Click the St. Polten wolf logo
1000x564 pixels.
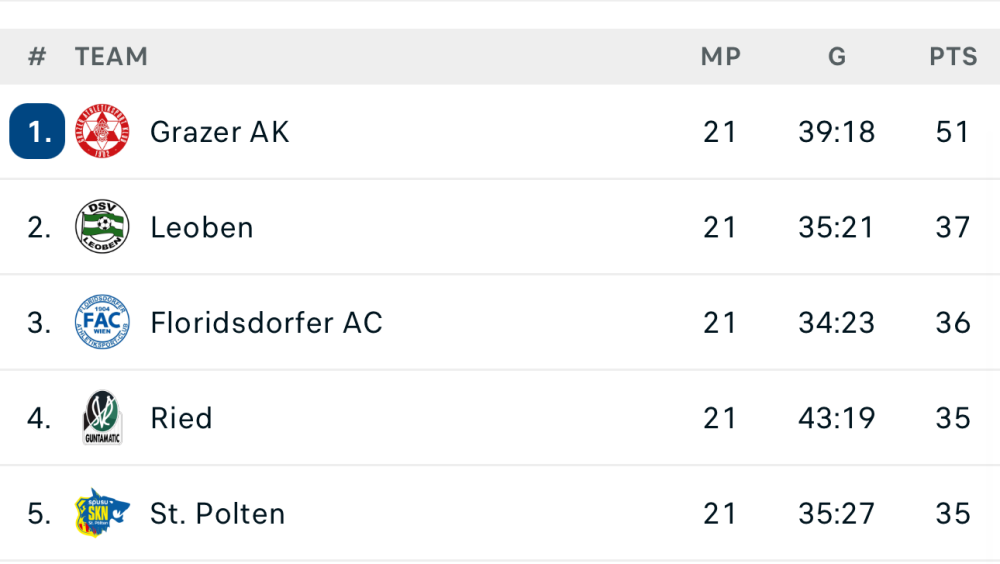tap(103, 514)
